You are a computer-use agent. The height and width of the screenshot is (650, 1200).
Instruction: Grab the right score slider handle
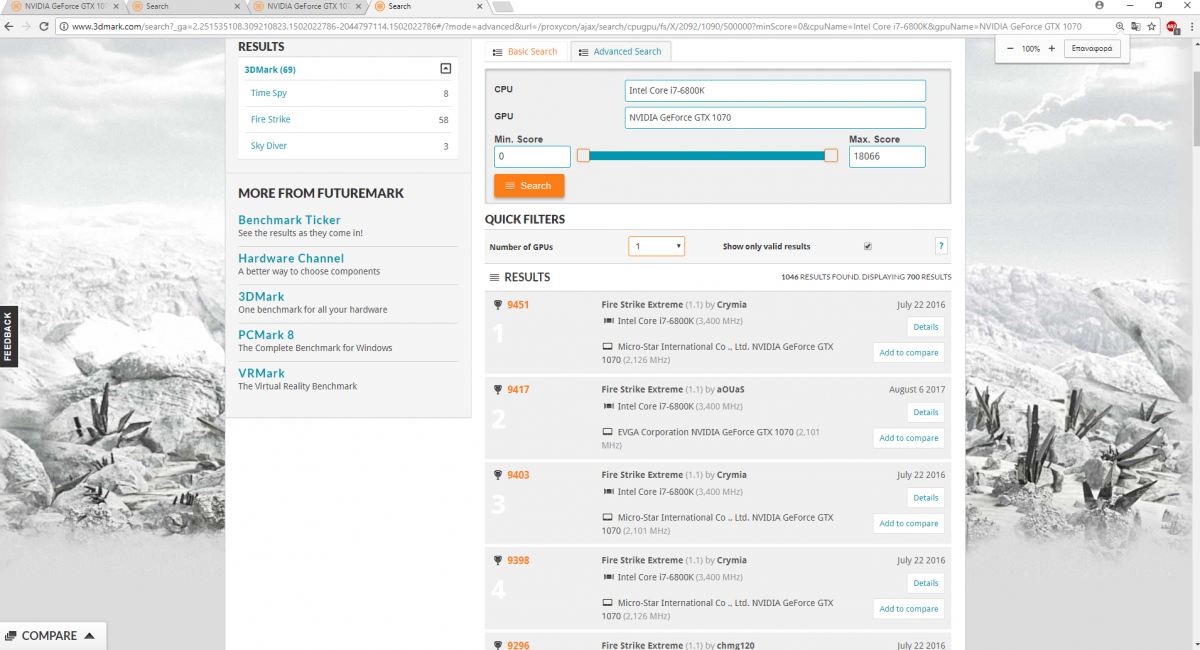[x=831, y=155]
